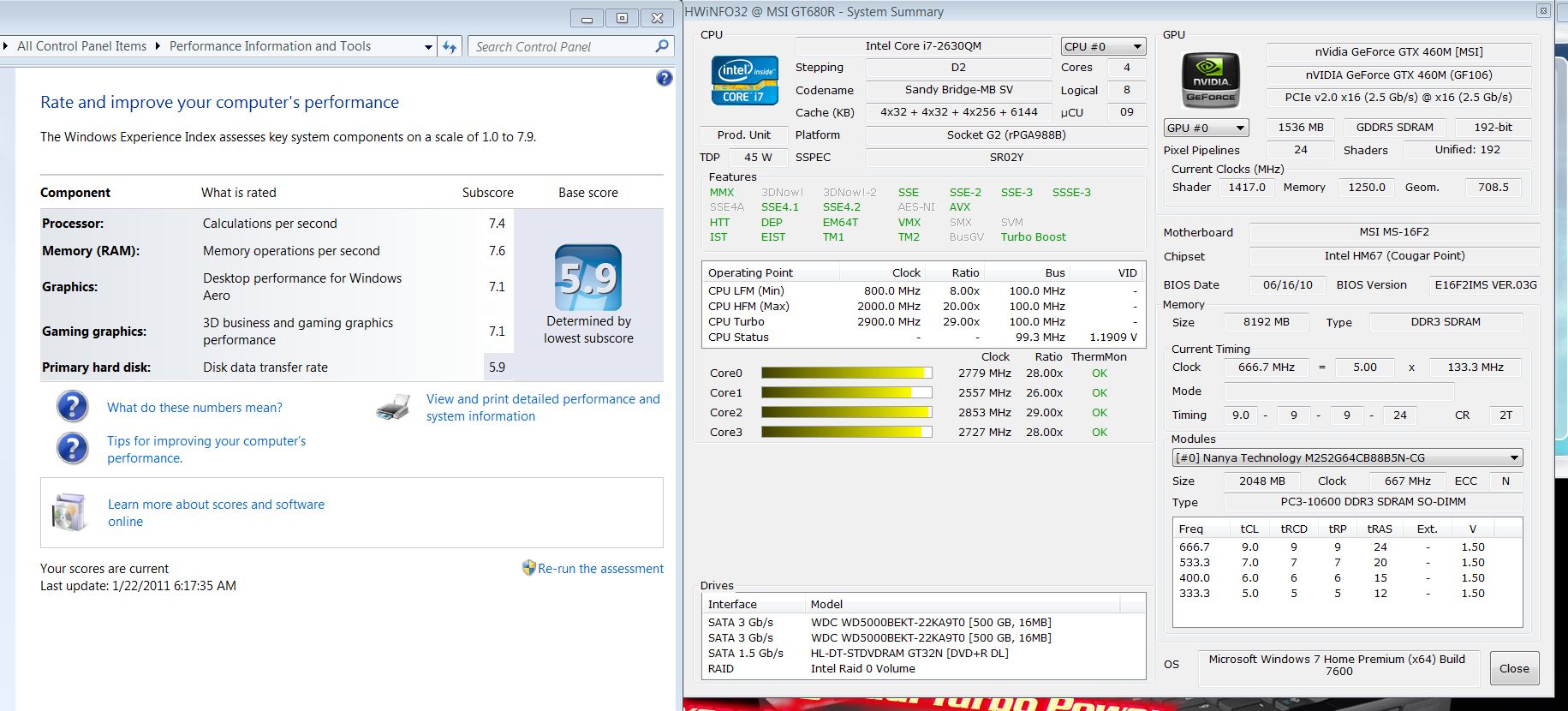Click the Primary hard disk subscore 5.9
Image resolution: width=1568 pixels, height=711 pixels.
click(x=497, y=367)
